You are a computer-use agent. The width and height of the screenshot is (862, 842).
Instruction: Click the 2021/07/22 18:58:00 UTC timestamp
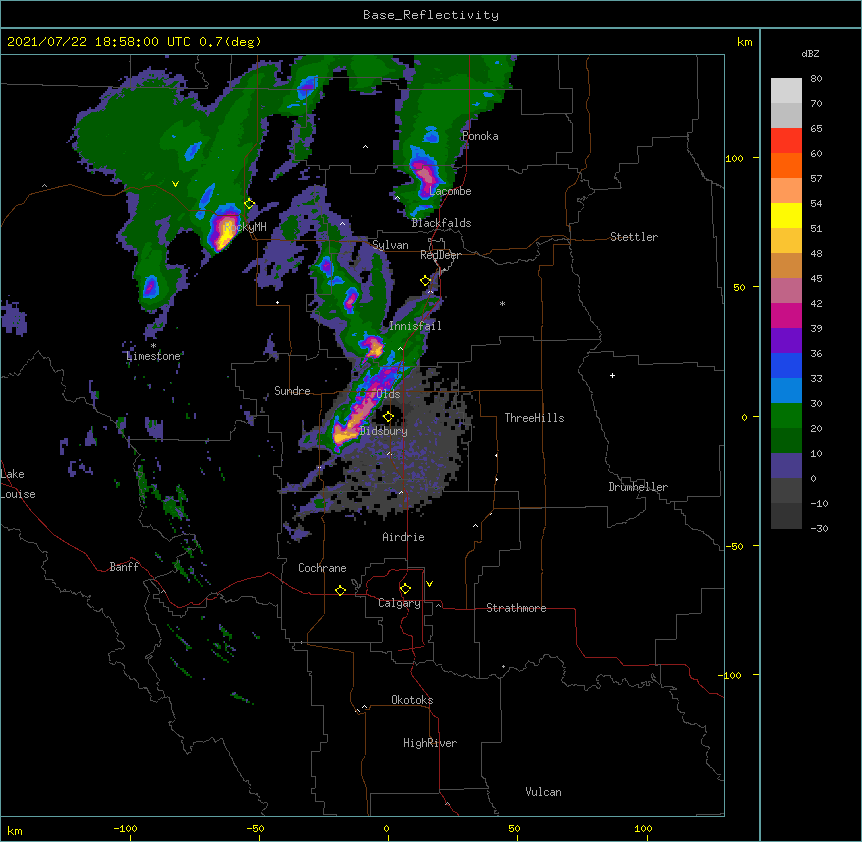[98, 42]
